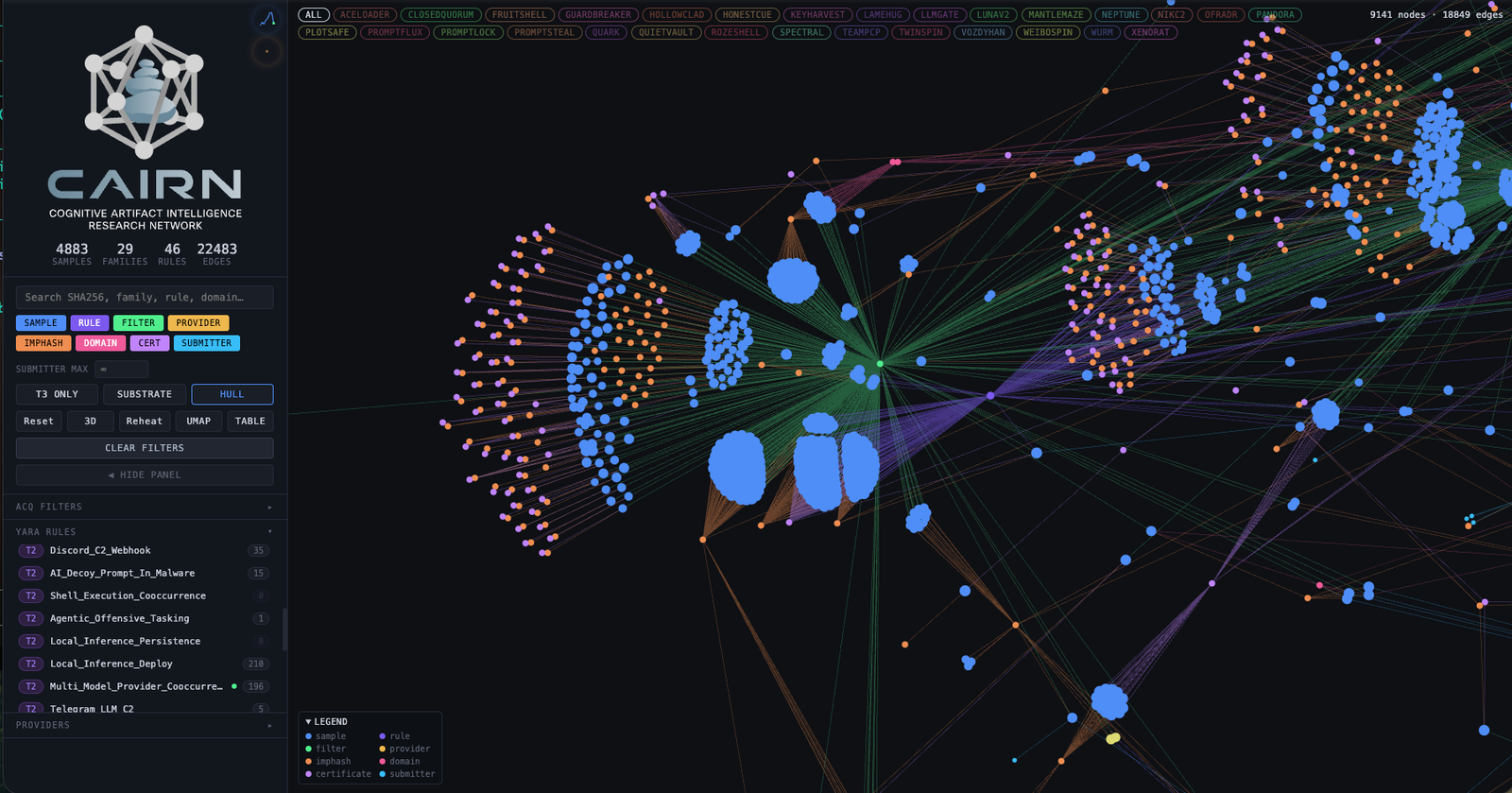
Task: Filter by the NEPTUNE family chip
Action: [x=1121, y=15]
